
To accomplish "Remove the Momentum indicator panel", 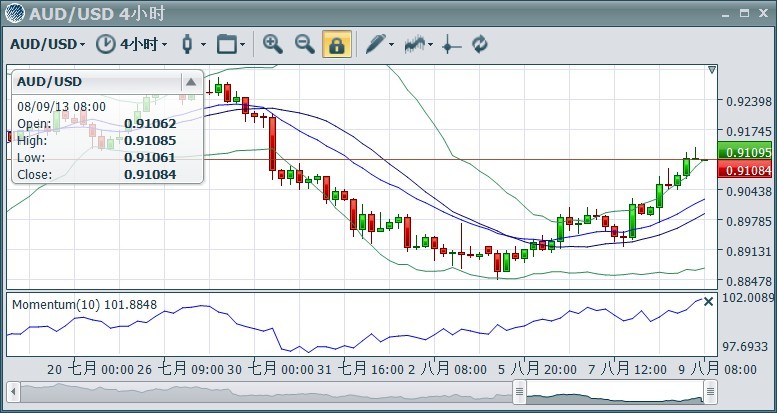I will point(709,301).
